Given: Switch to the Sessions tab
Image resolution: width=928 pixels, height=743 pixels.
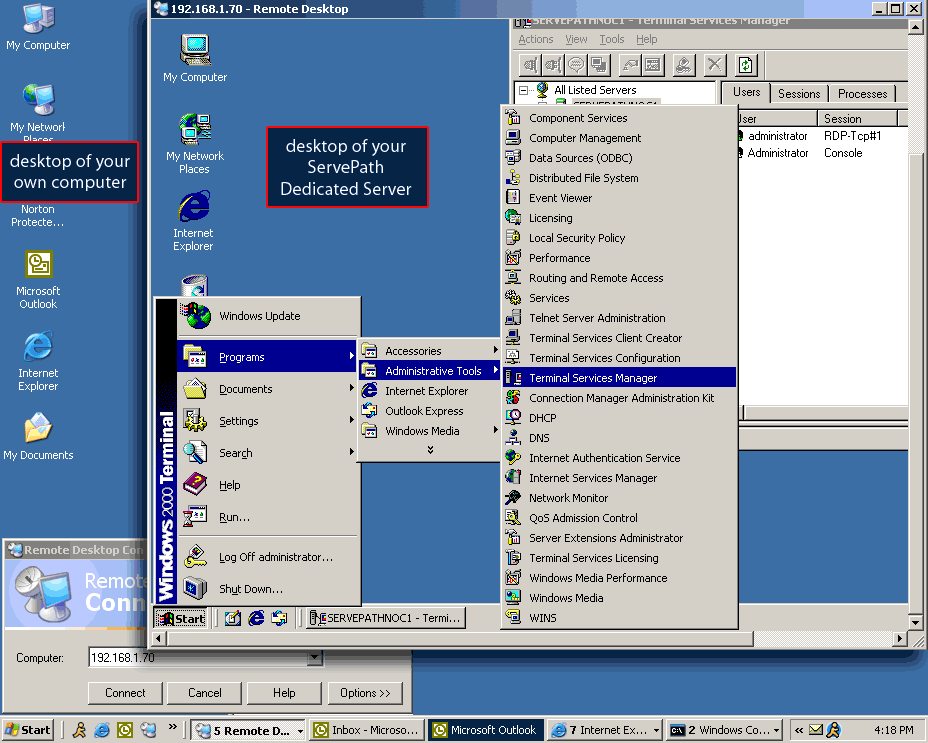Looking at the screenshot, I should [x=798, y=93].
